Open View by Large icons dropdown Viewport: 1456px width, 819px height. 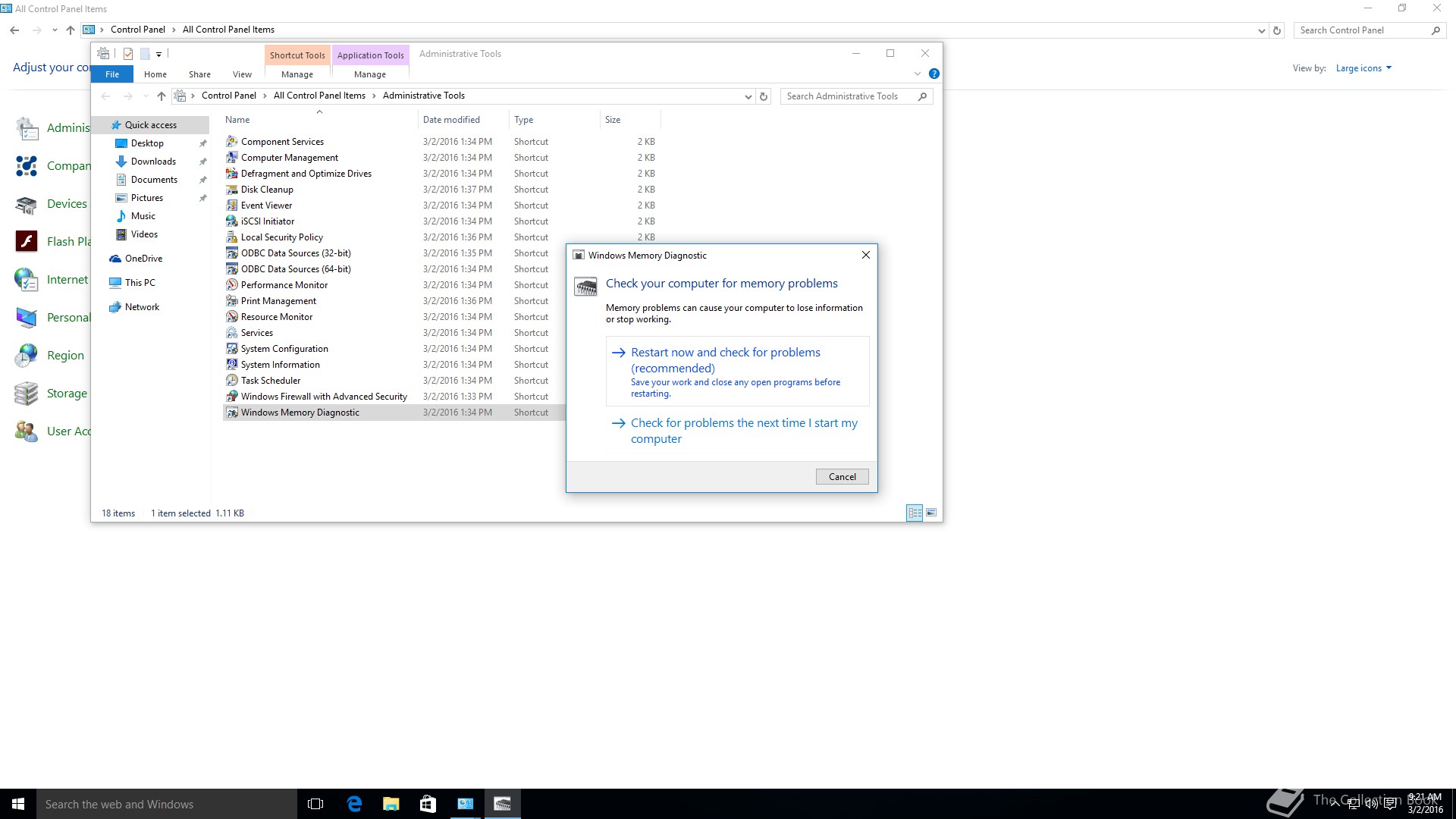[1363, 68]
